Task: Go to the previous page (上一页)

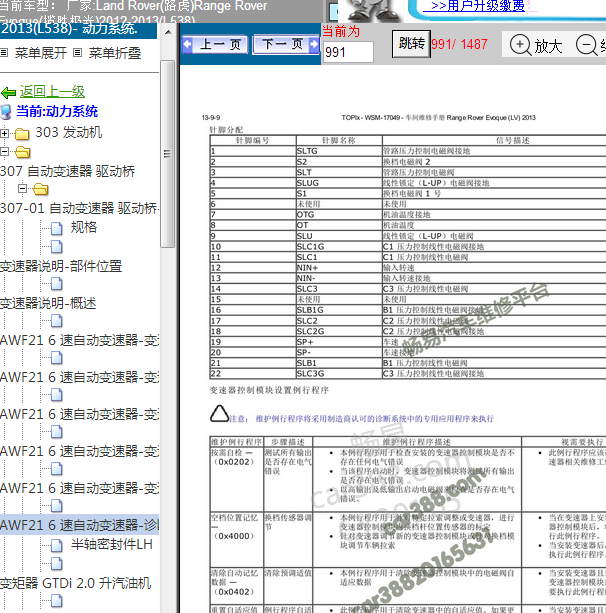Action: [216, 45]
